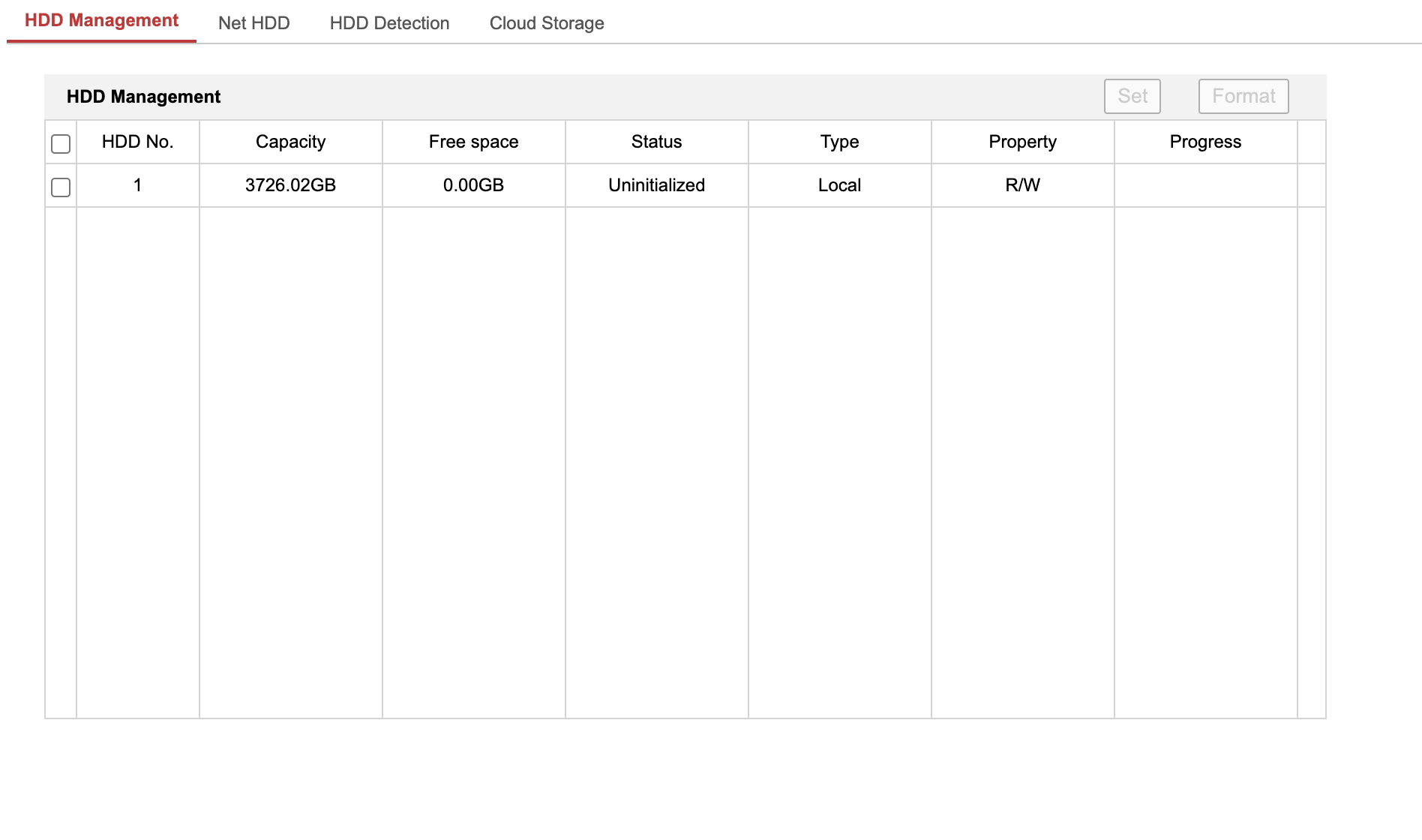Open the HDD Detection tab
This screenshot has height=840, width=1422.
pos(389,23)
